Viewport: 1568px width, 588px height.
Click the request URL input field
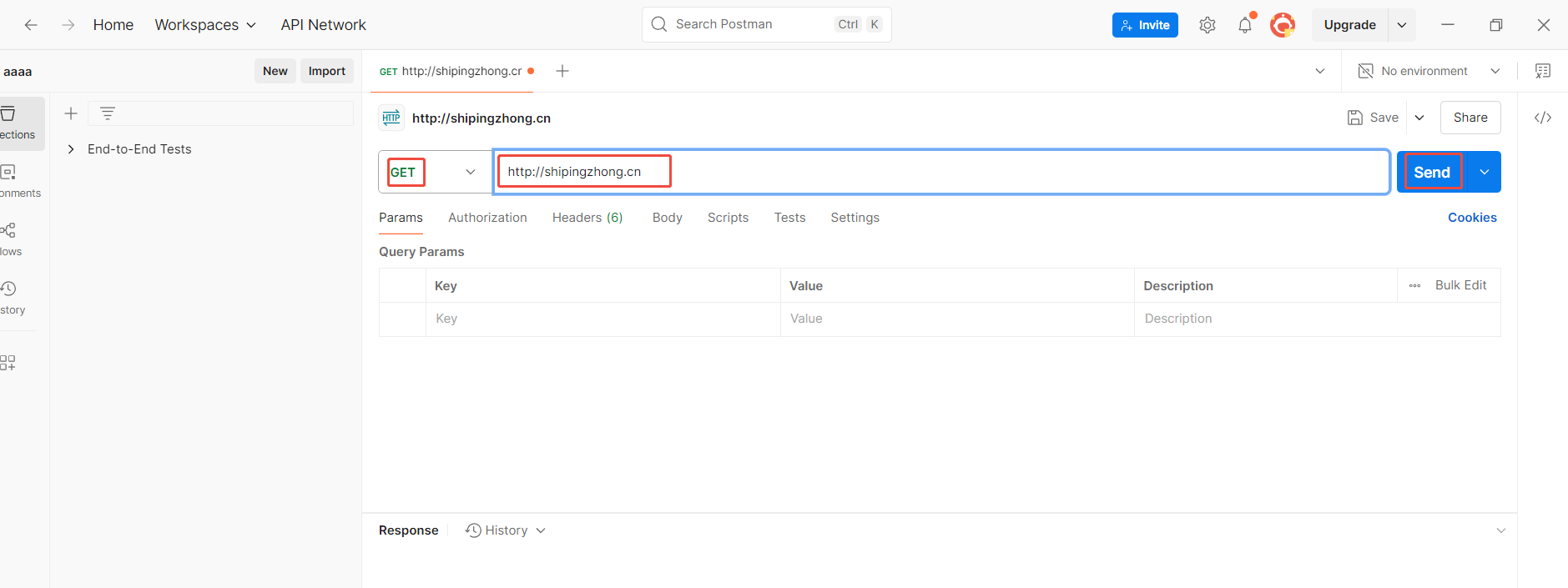tap(943, 172)
